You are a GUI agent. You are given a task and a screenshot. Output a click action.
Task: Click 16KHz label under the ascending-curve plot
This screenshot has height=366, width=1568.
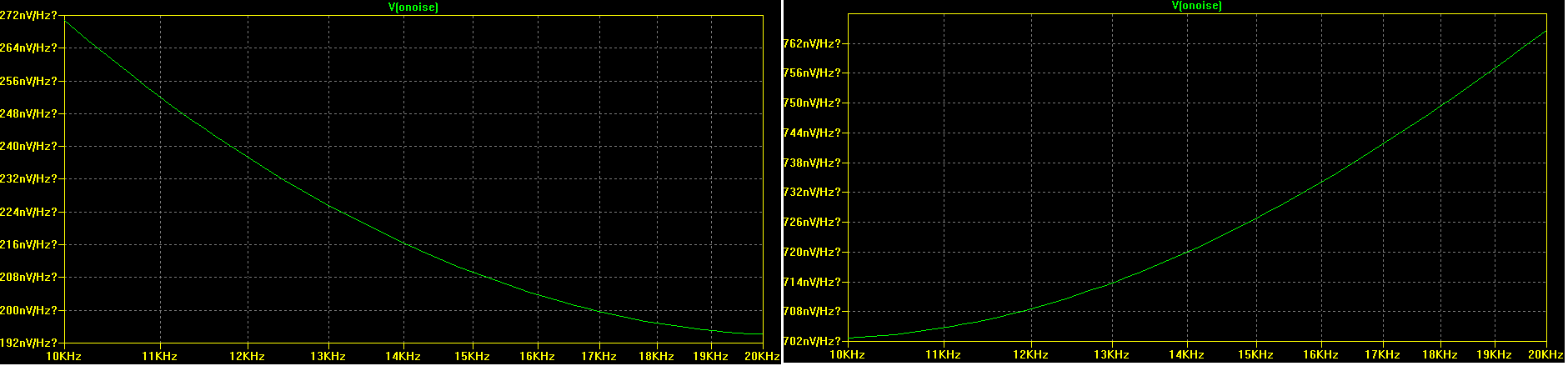1321,355
